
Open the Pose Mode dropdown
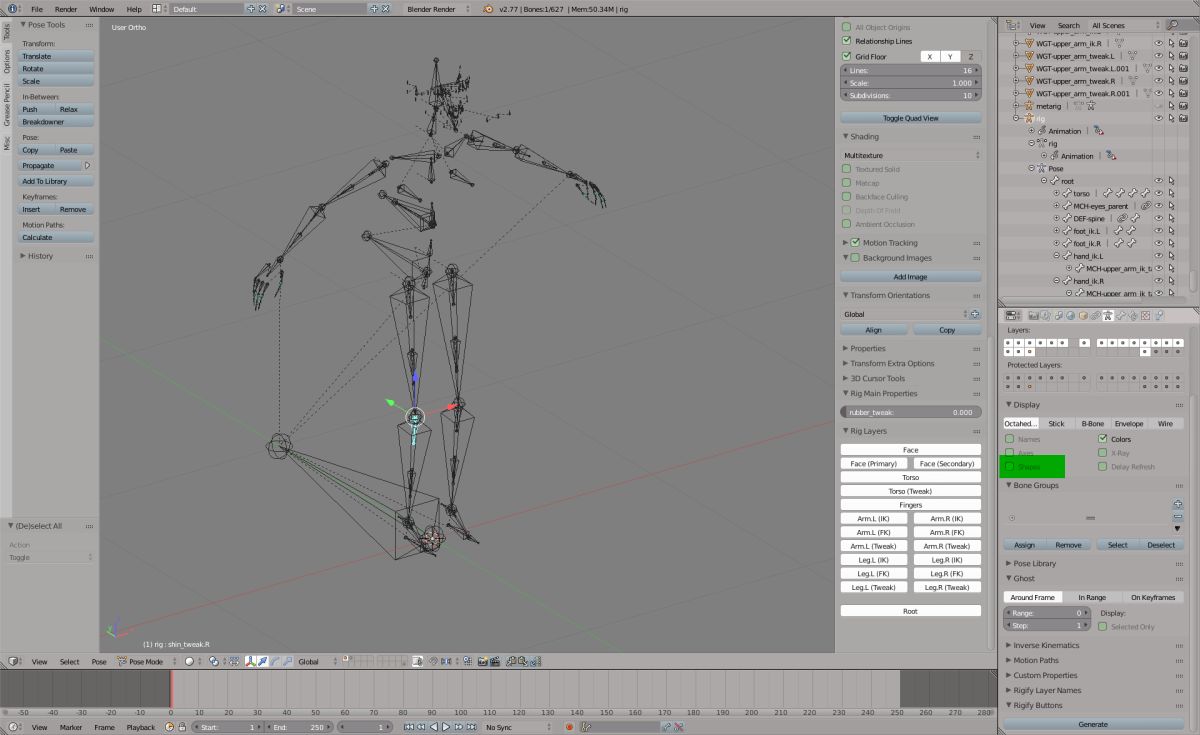[145, 661]
